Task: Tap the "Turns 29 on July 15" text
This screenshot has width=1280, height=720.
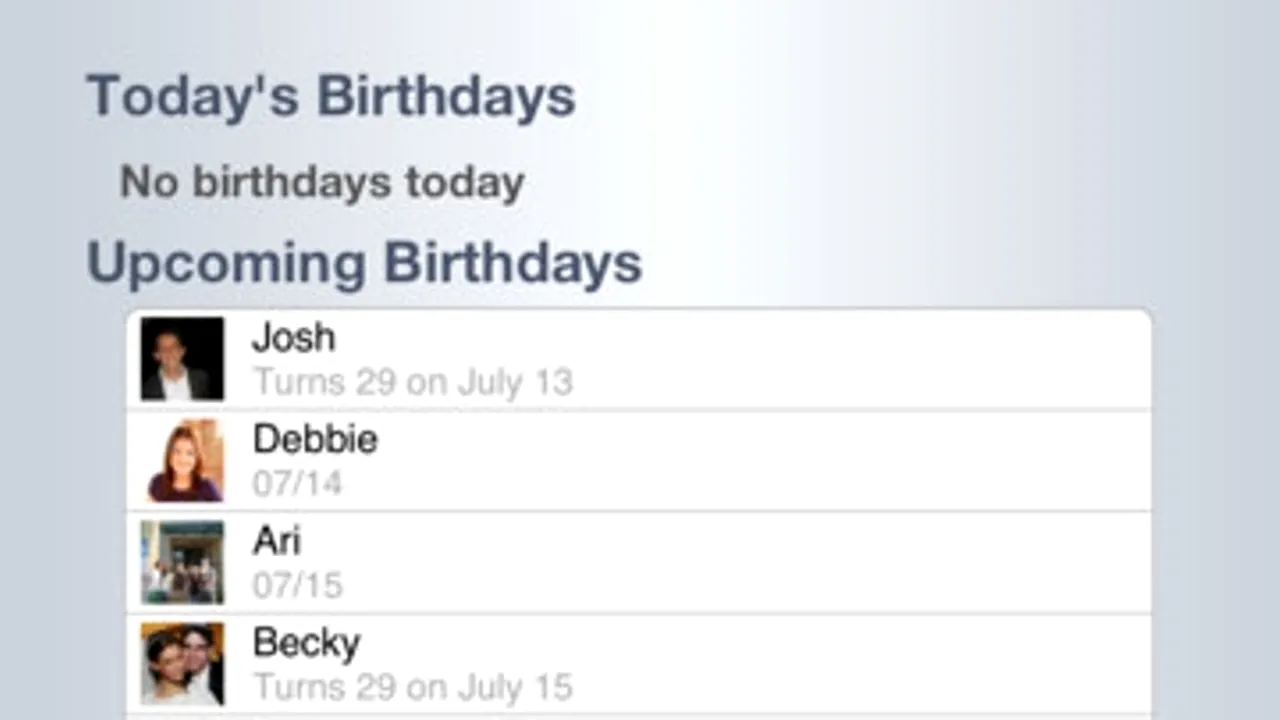Action: (412, 687)
